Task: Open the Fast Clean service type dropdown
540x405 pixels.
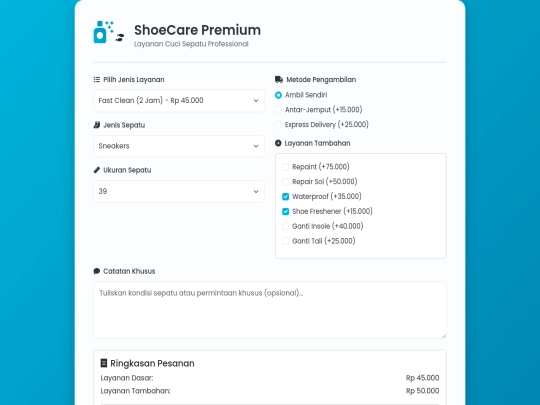Action: click(x=179, y=101)
